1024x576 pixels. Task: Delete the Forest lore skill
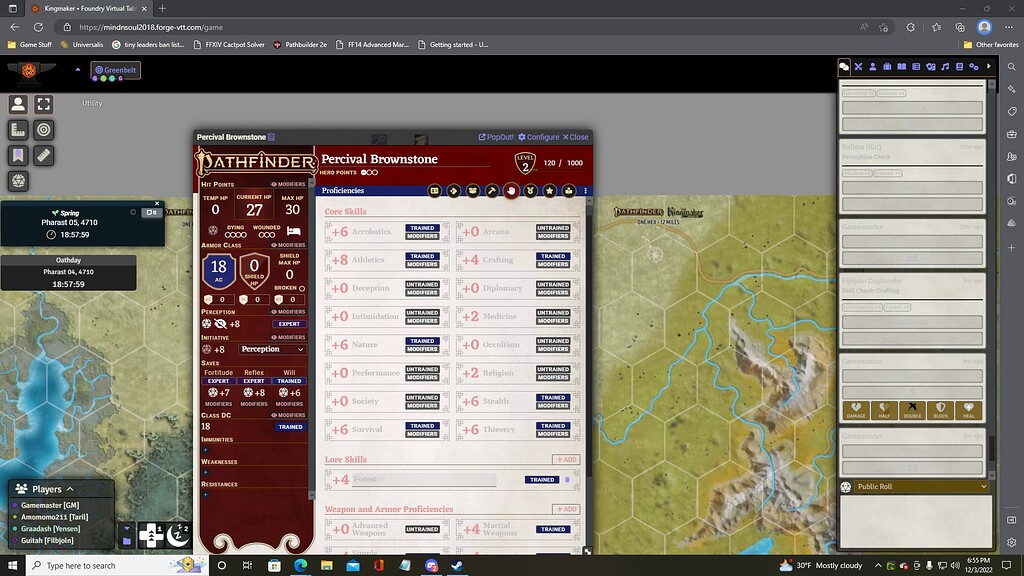[x=567, y=480]
